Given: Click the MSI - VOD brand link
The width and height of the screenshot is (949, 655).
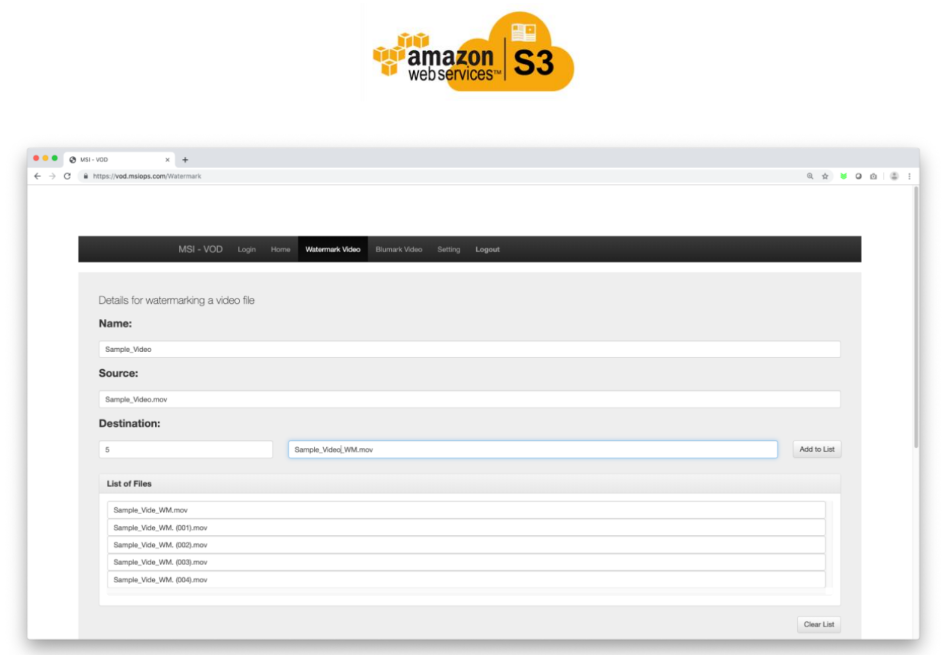Looking at the screenshot, I should pyautogui.click(x=200, y=249).
